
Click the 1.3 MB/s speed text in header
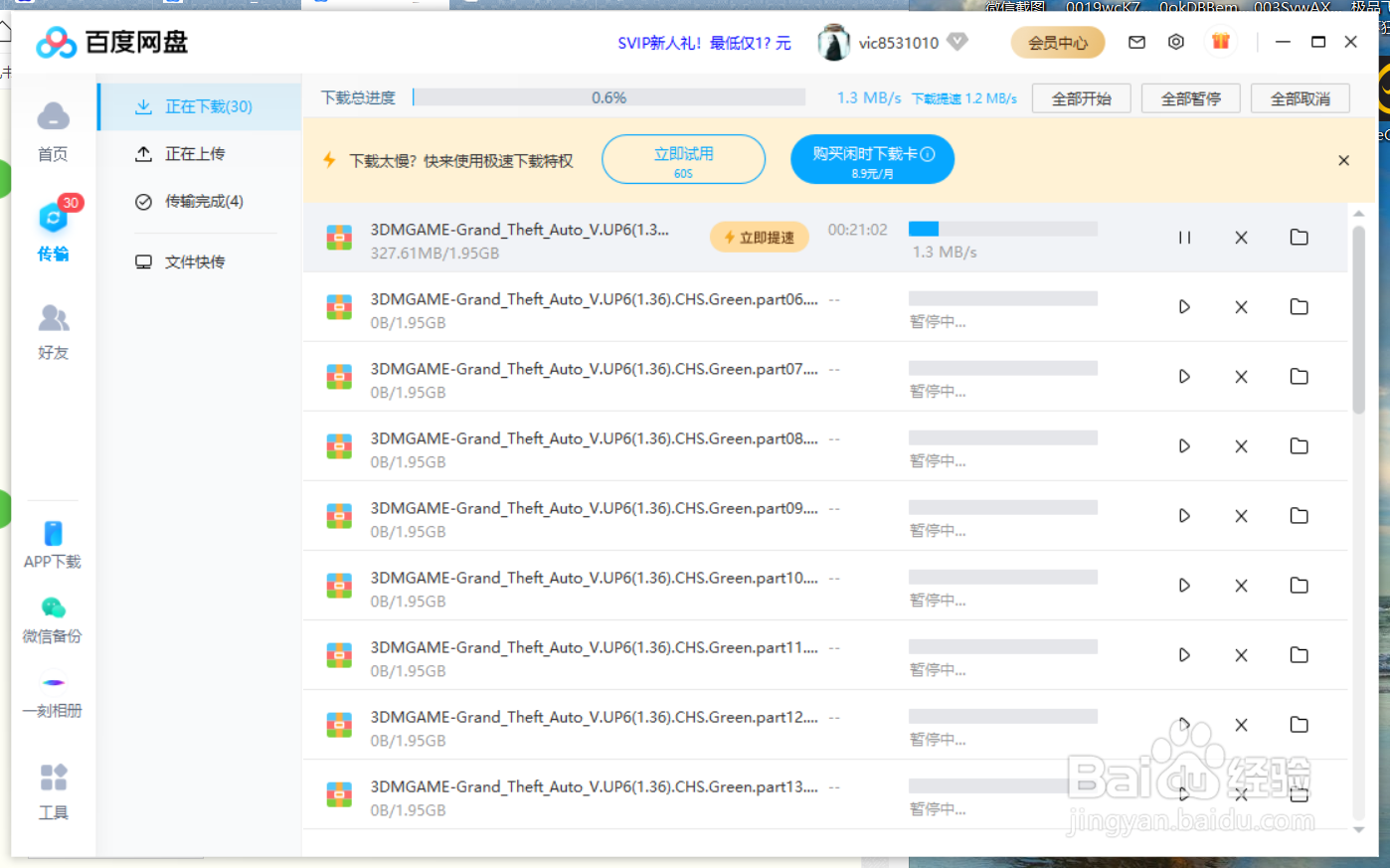coord(868,97)
